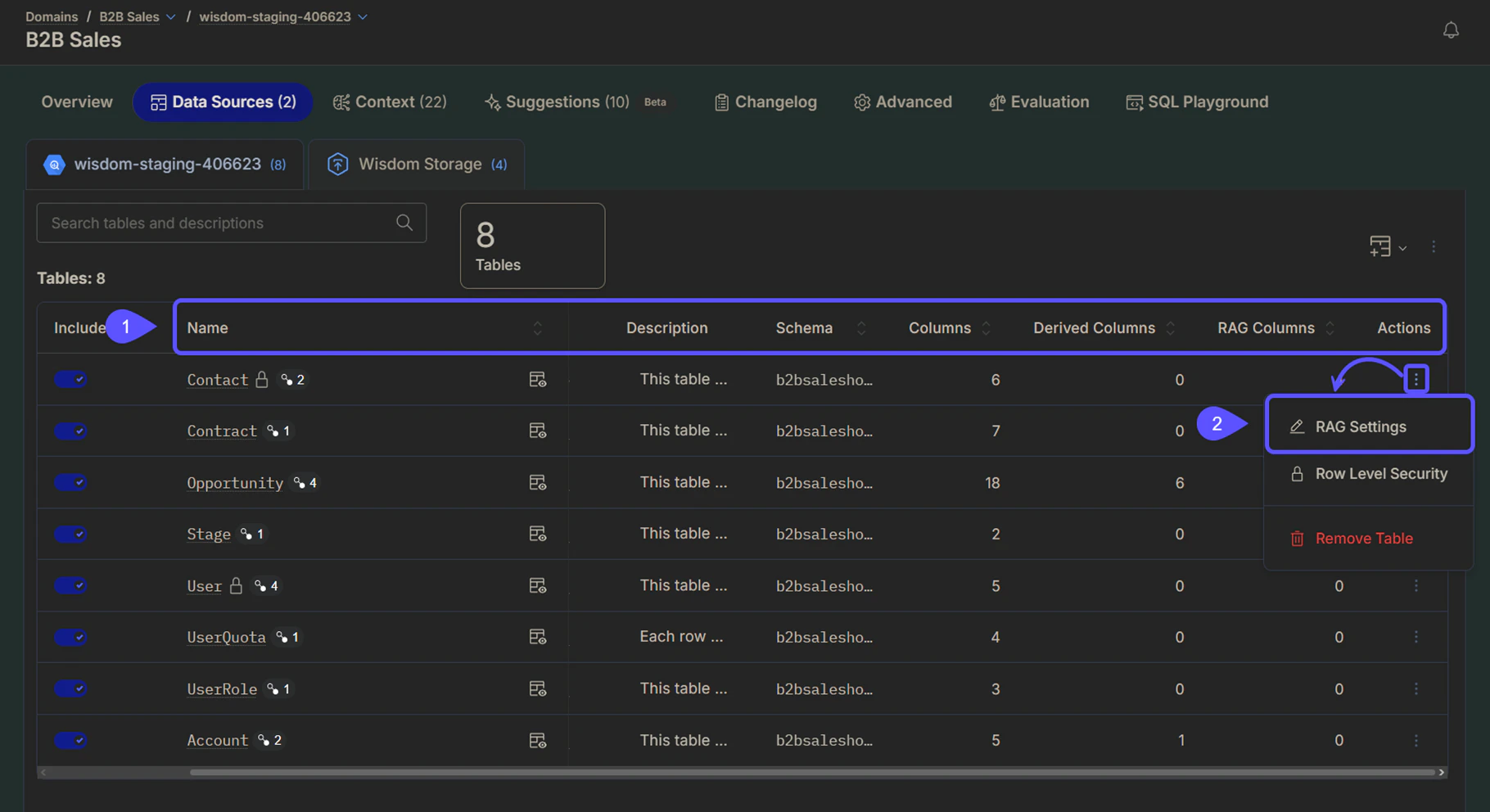Open the Context (22) tab
Viewport: 1490px width, 812px height.
[390, 101]
